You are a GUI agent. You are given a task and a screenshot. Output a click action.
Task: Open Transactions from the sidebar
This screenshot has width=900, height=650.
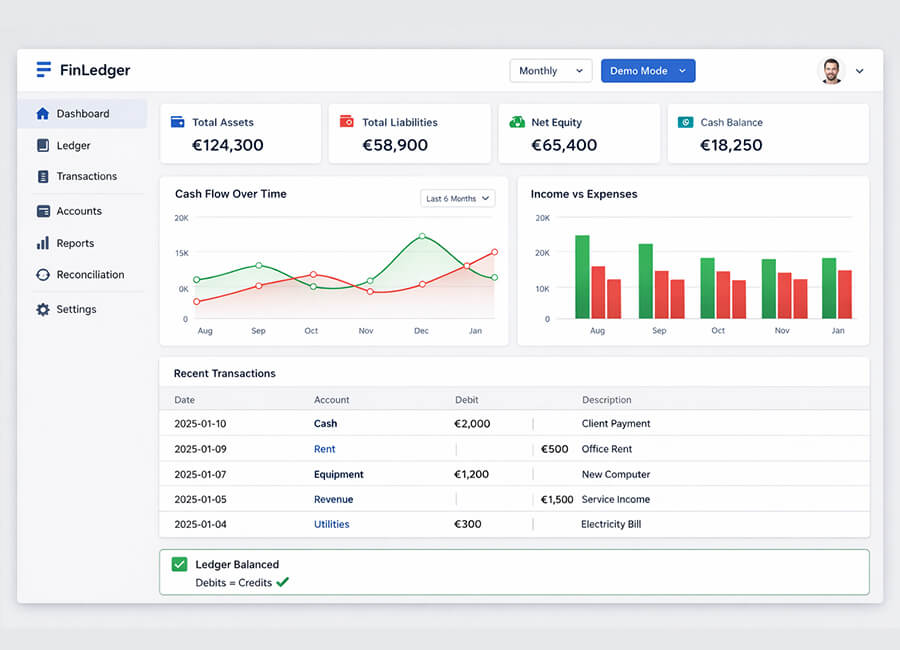86,177
